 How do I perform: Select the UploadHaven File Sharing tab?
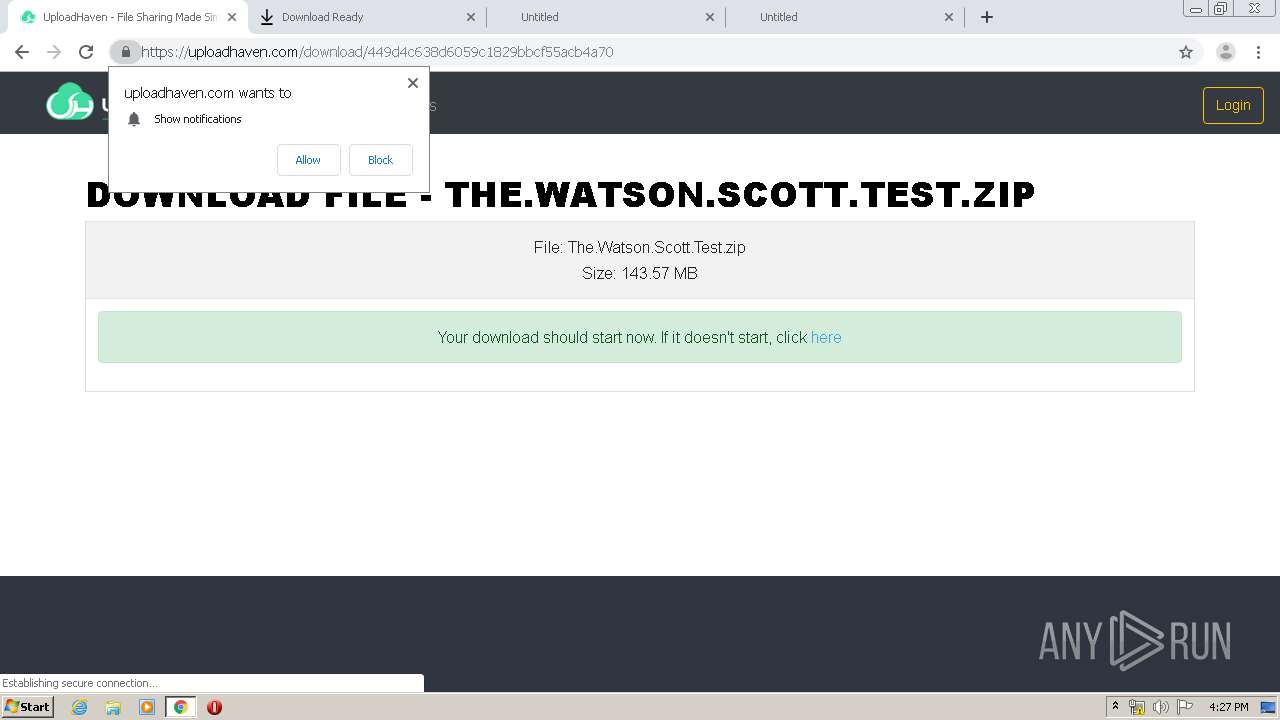click(x=128, y=17)
